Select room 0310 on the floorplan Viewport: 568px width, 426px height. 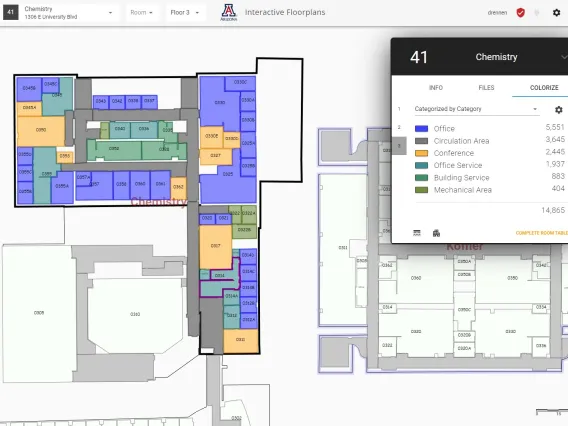(x=135, y=314)
